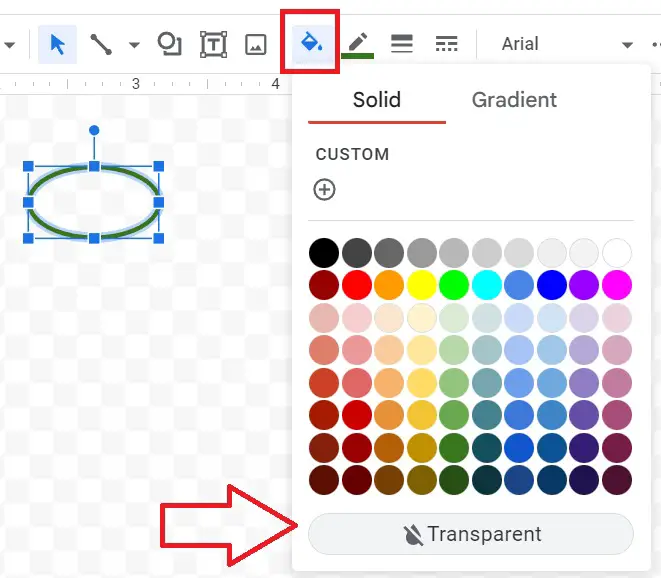This screenshot has height=578, width=661.
Task: Pick the dark gray swatch next to black
Action: point(357,253)
